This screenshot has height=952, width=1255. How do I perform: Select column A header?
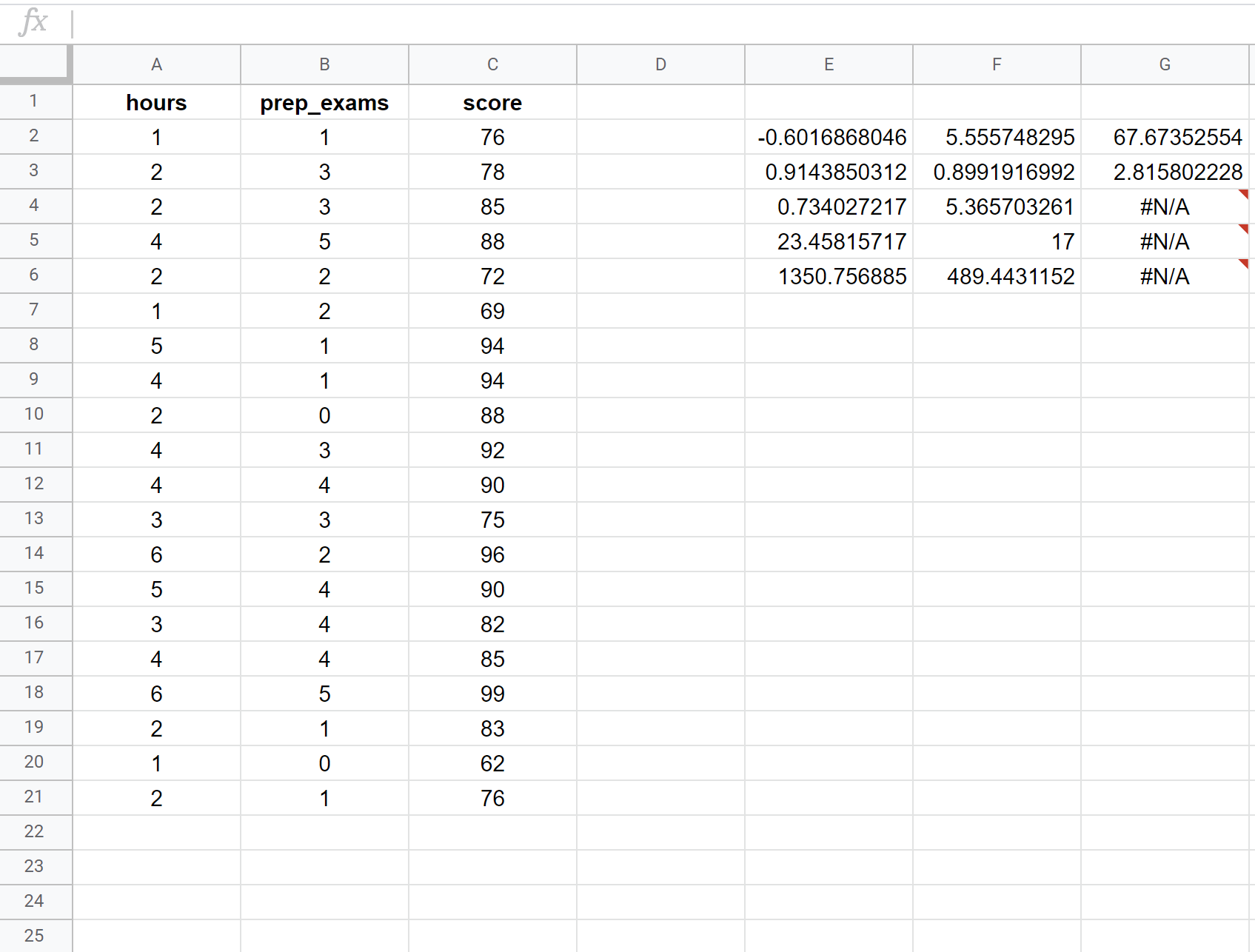(x=156, y=64)
